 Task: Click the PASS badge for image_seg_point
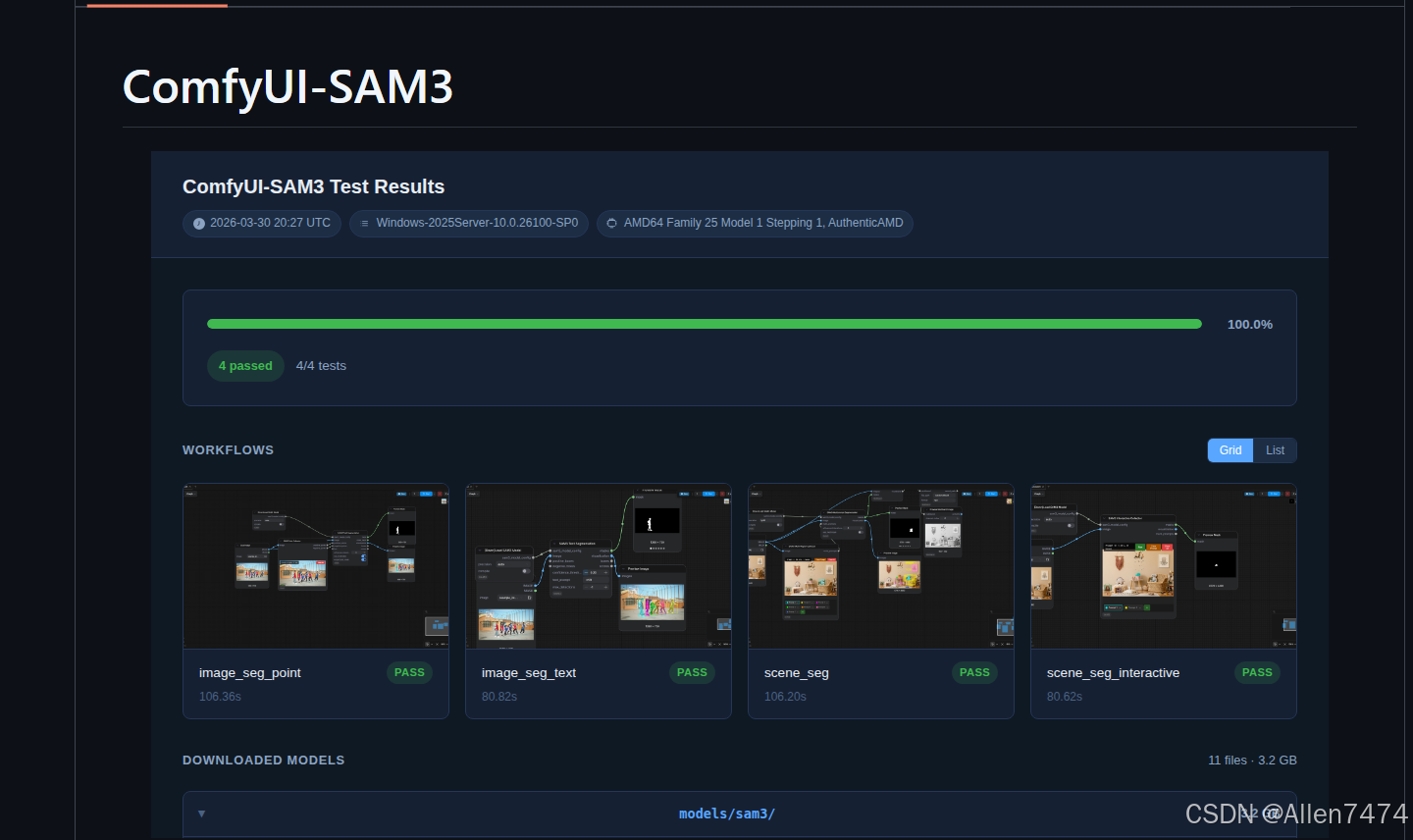click(x=409, y=673)
